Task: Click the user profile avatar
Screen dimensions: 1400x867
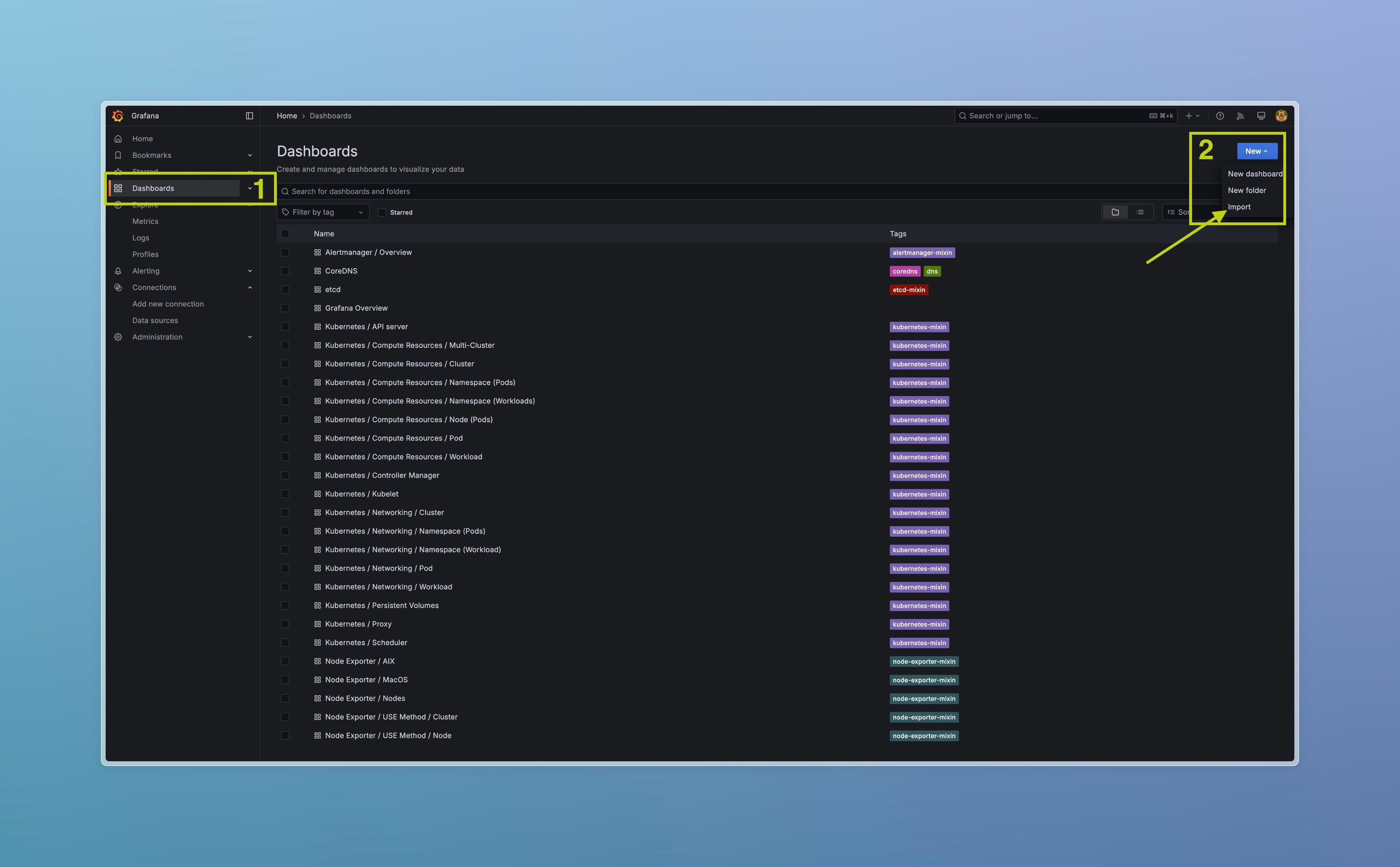Action: (x=1281, y=116)
